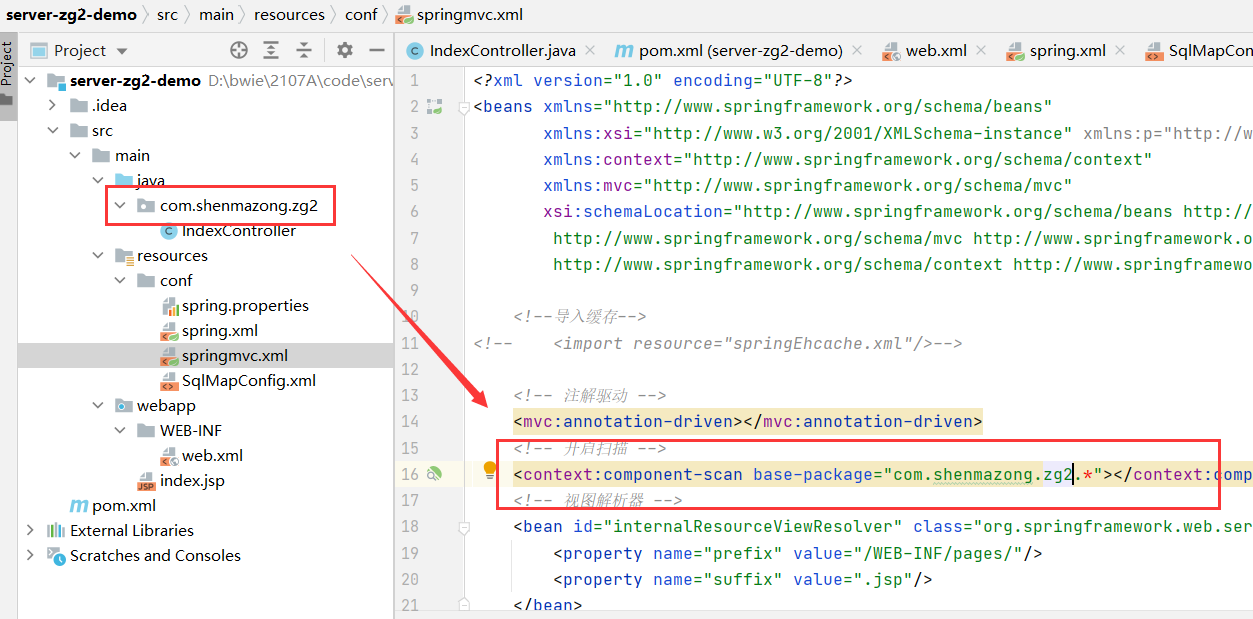Open Project panel settings gear
The image size is (1253, 619).
(x=345, y=50)
